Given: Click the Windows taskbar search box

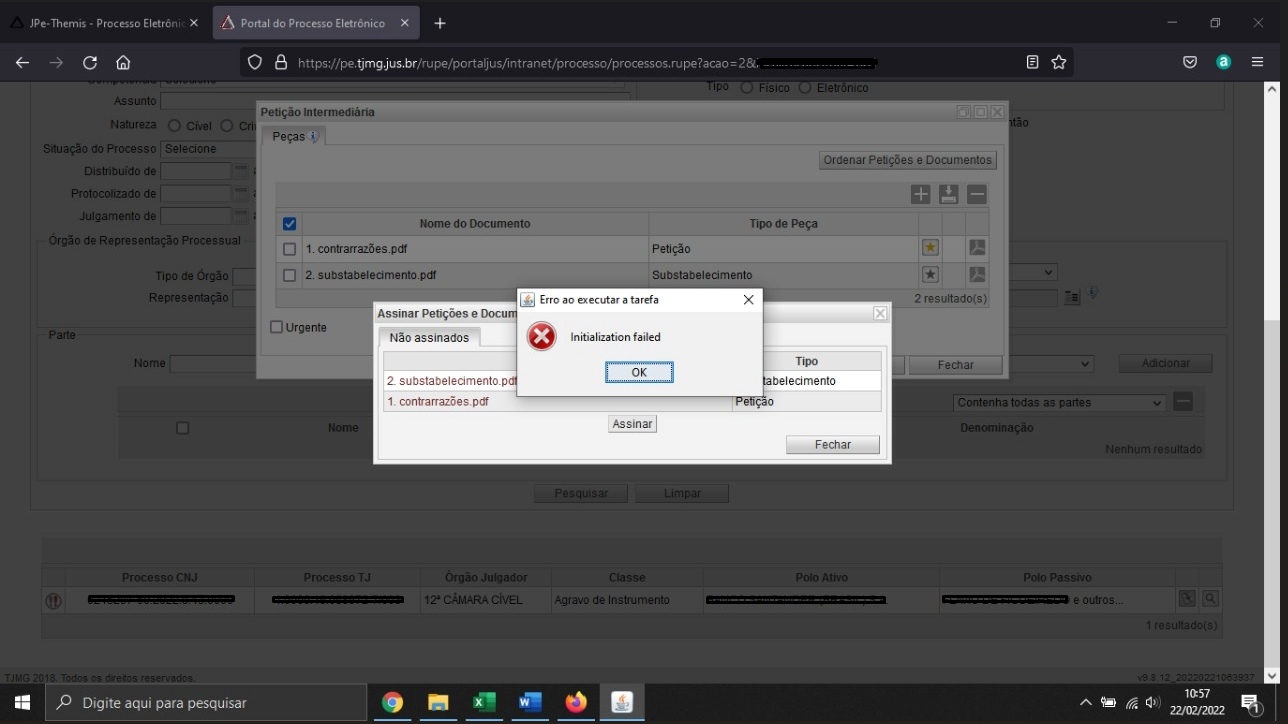Looking at the screenshot, I should click(208, 703).
